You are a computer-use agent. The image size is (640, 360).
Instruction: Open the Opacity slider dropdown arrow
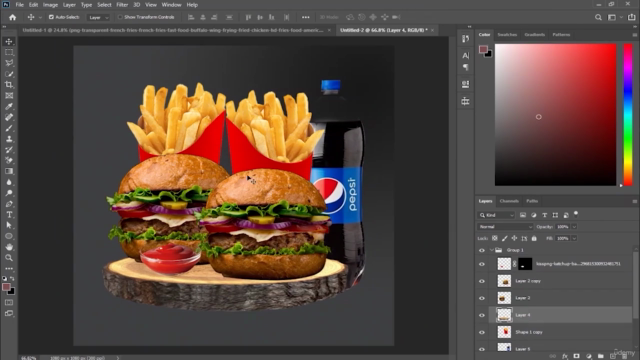[574, 227]
